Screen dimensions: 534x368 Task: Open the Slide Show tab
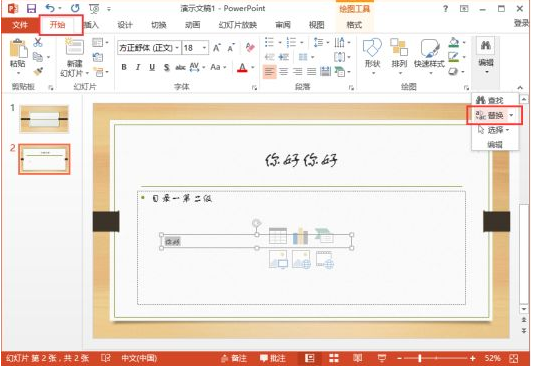[238, 25]
